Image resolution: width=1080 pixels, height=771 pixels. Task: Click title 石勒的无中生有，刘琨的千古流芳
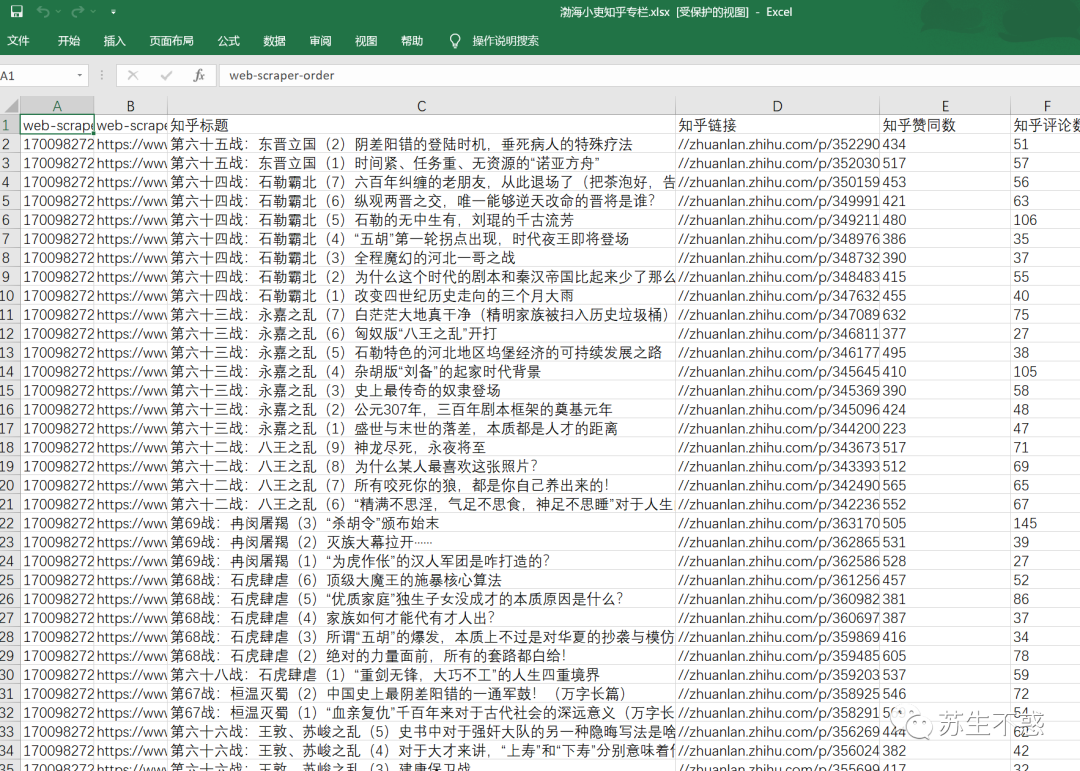coord(464,220)
